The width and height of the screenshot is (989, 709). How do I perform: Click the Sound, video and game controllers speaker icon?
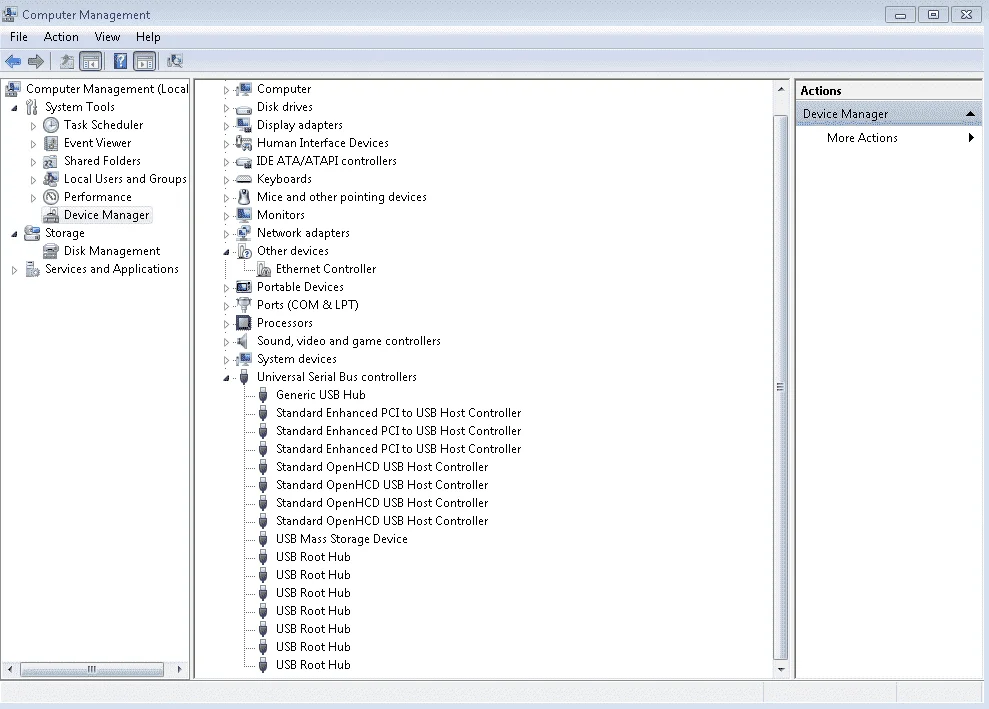tap(243, 341)
